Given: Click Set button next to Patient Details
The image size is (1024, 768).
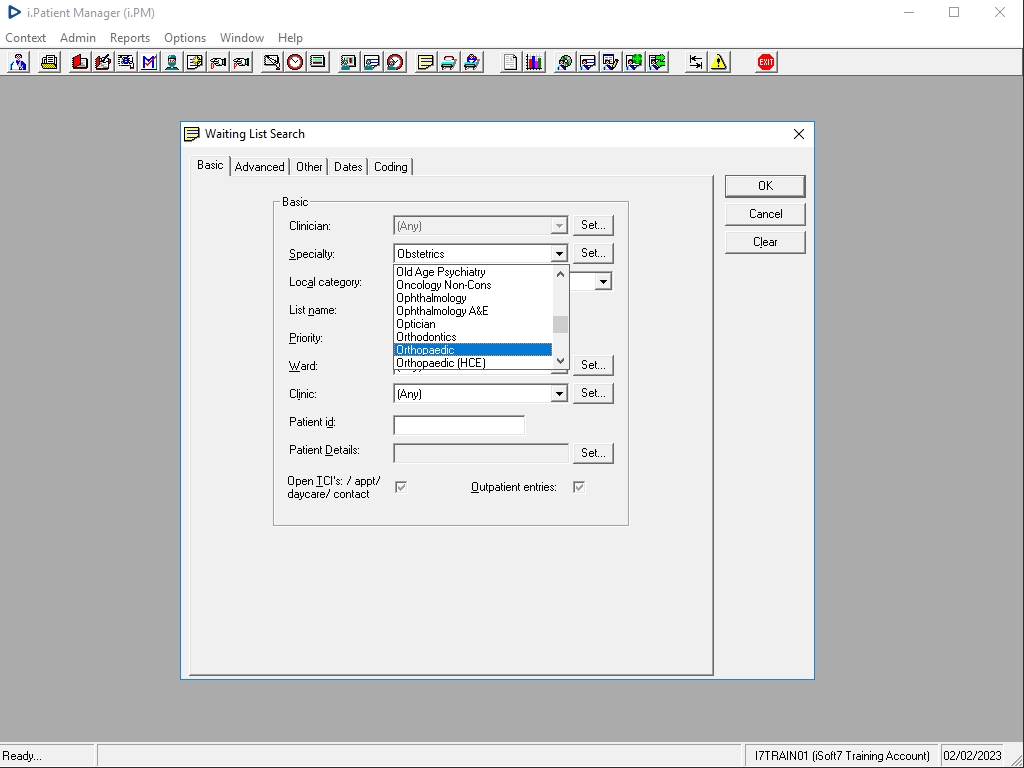Looking at the screenshot, I should [593, 453].
